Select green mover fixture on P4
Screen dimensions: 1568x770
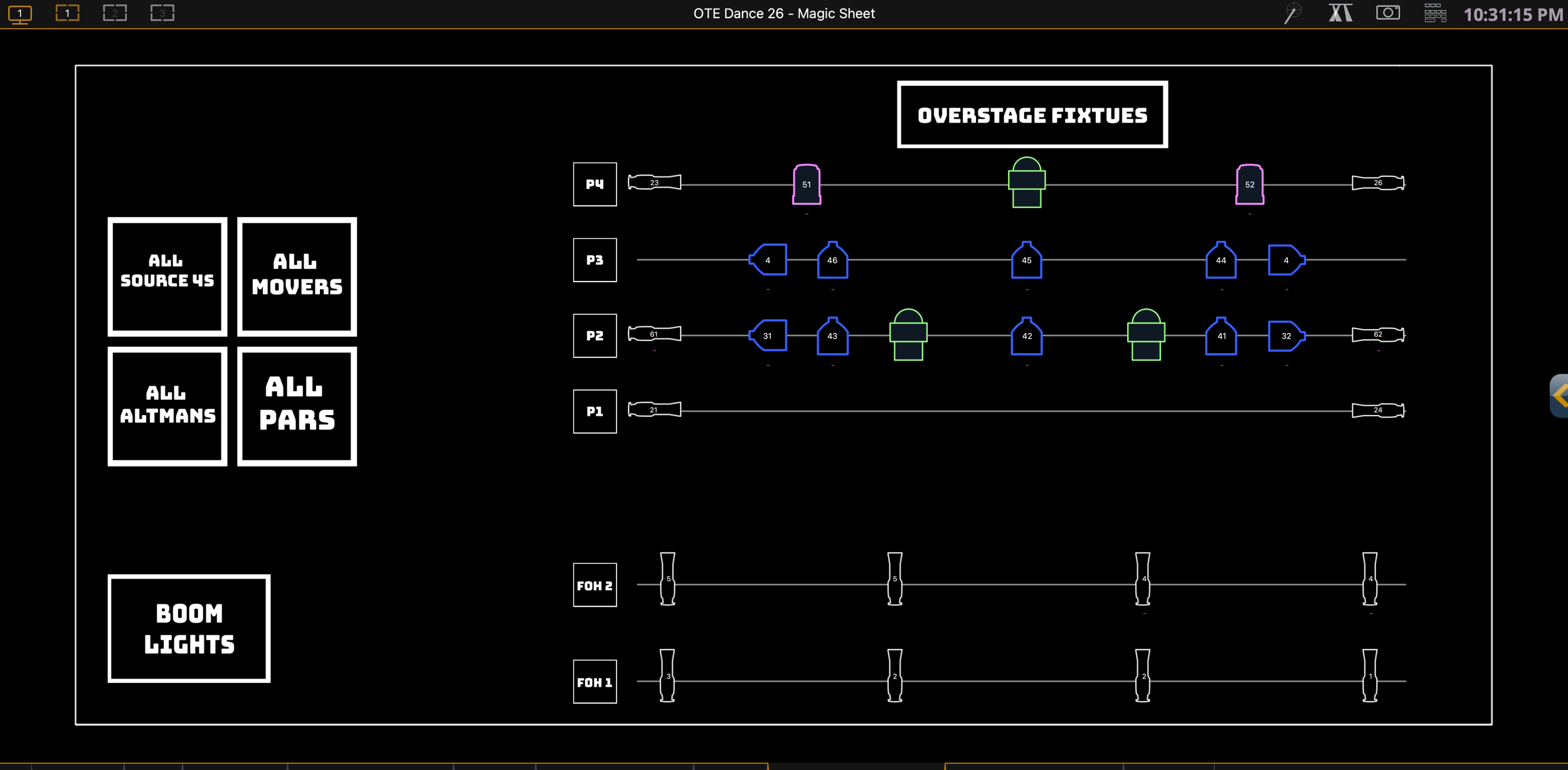coord(1027,182)
